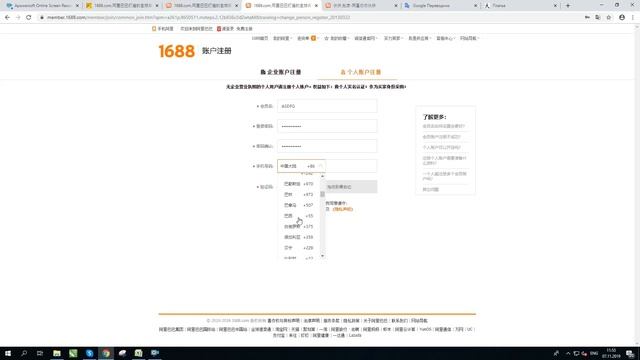Open Task View on the taskbar

pos(40,353)
